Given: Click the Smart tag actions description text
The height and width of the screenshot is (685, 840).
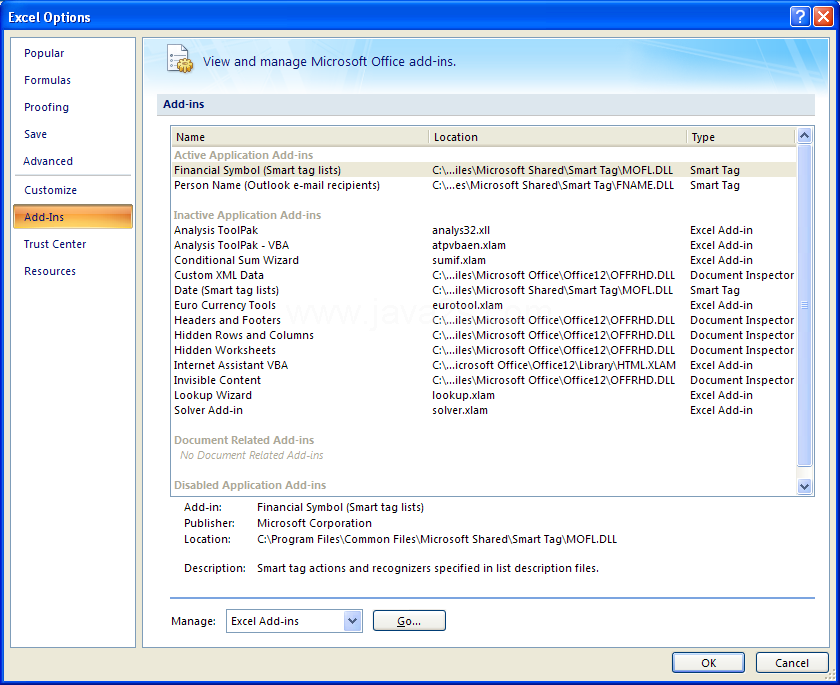Looking at the screenshot, I should pyautogui.click(x=428, y=568).
